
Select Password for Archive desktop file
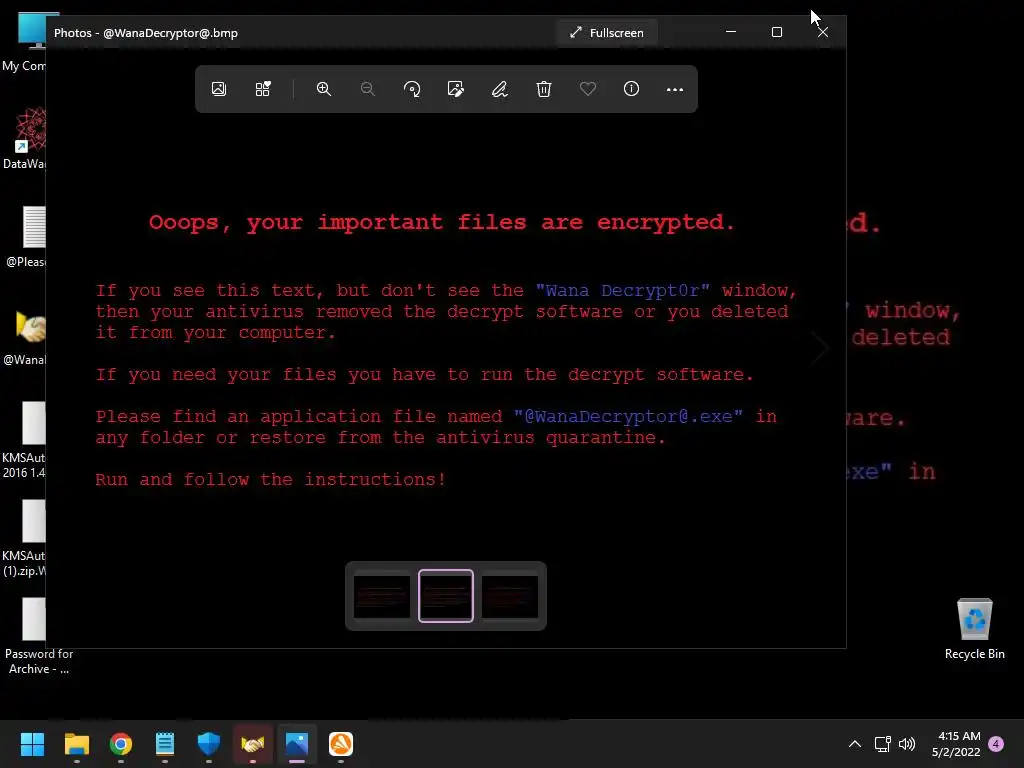click(x=39, y=636)
